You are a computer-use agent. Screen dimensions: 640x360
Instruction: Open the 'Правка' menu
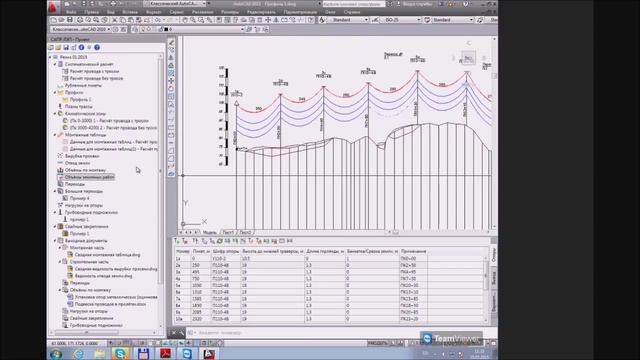pos(91,12)
